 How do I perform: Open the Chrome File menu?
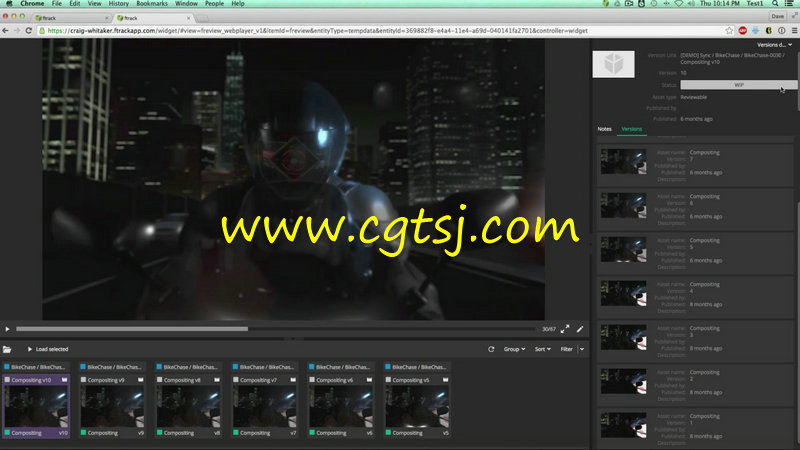57,4
